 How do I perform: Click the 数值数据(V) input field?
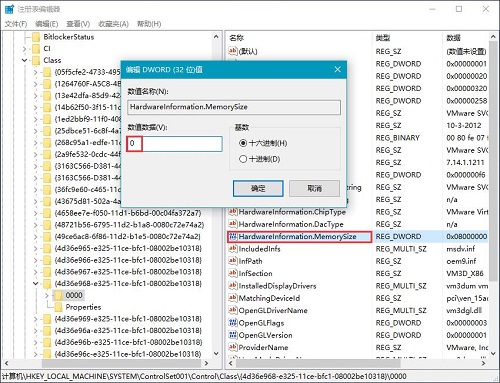[175, 144]
